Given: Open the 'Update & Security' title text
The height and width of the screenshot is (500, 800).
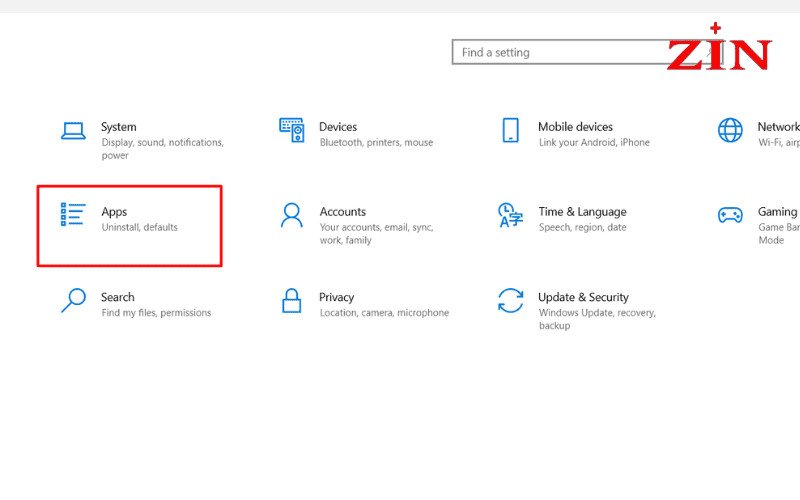Looking at the screenshot, I should click(583, 297).
